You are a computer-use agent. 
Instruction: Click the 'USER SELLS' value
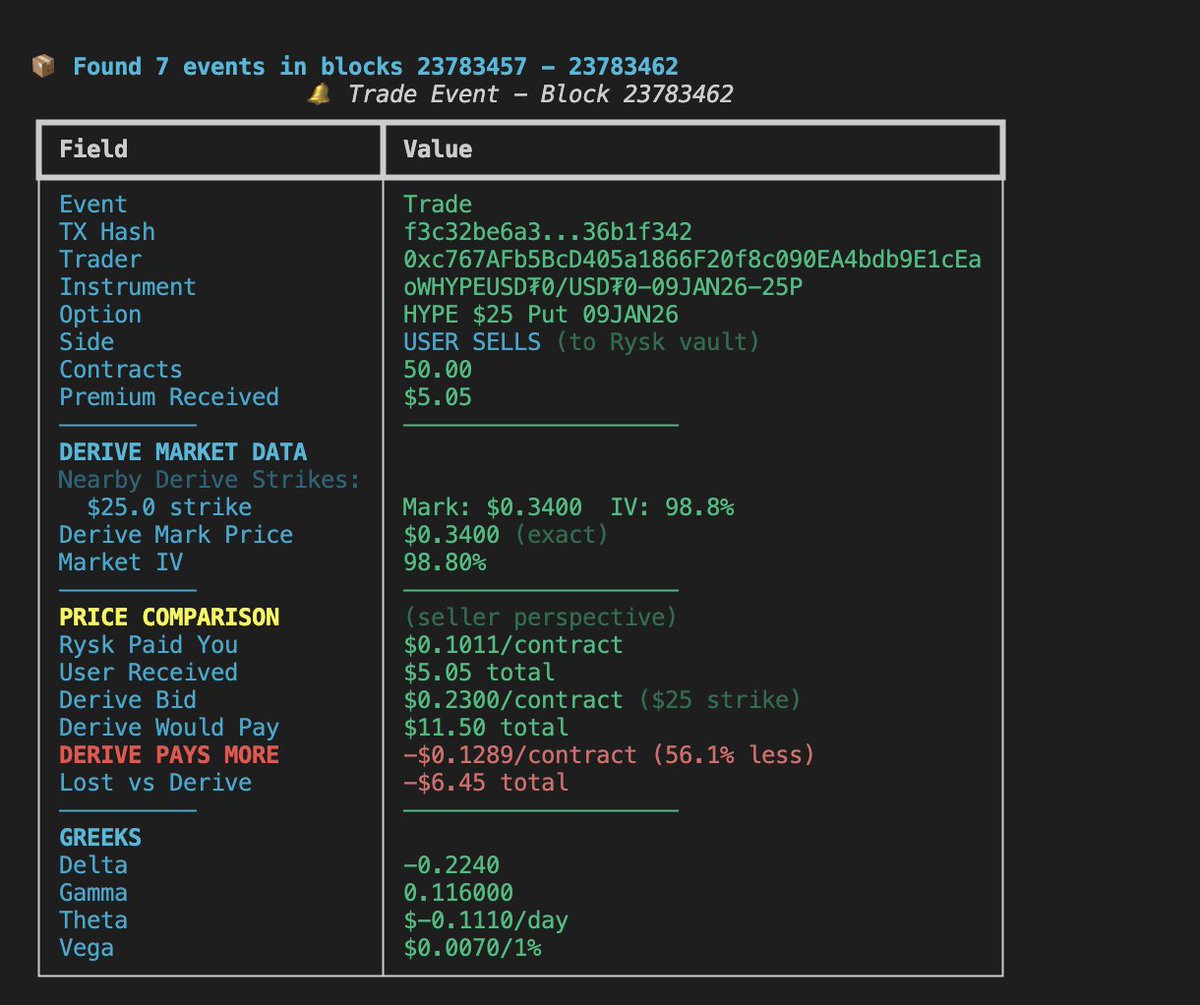point(472,342)
